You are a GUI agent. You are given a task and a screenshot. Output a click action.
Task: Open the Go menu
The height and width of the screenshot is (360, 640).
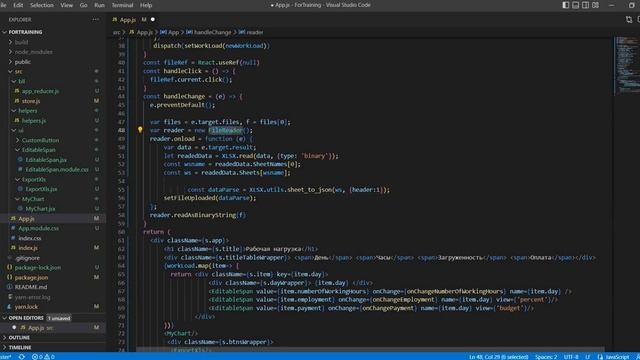[84, 5]
